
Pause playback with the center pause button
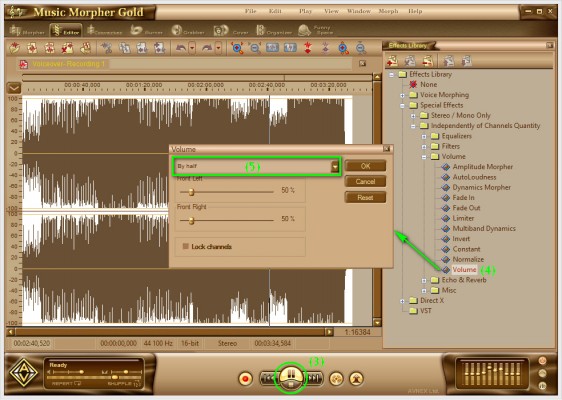[291, 374]
